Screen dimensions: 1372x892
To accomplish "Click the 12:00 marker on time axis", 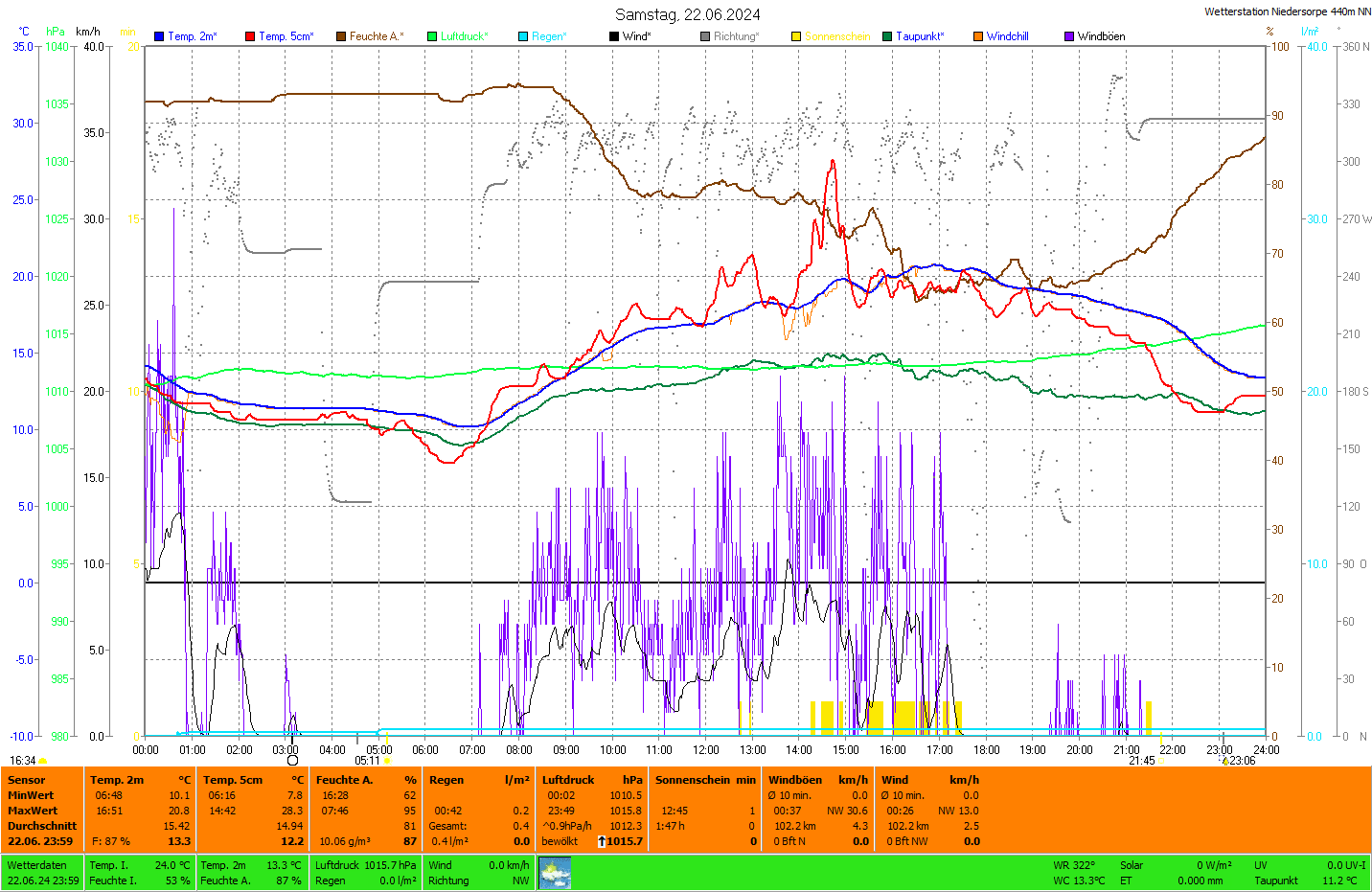I will pyautogui.click(x=706, y=750).
